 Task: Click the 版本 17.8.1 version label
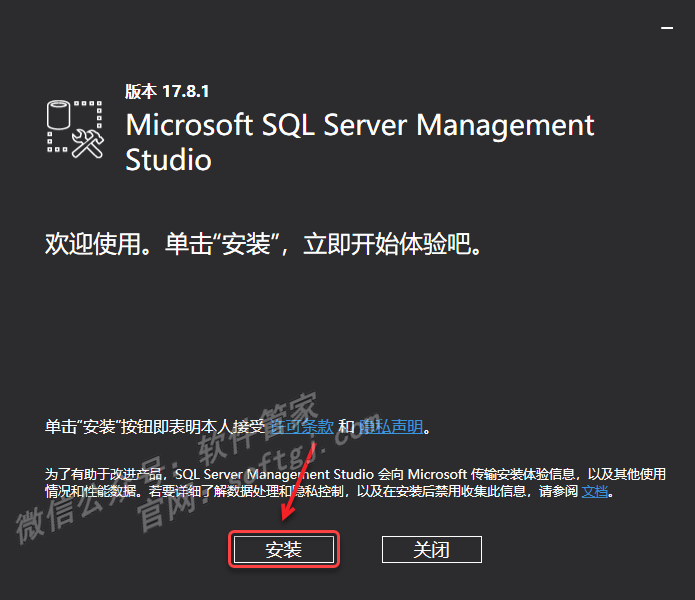pyautogui.click(x=167, y=91)
